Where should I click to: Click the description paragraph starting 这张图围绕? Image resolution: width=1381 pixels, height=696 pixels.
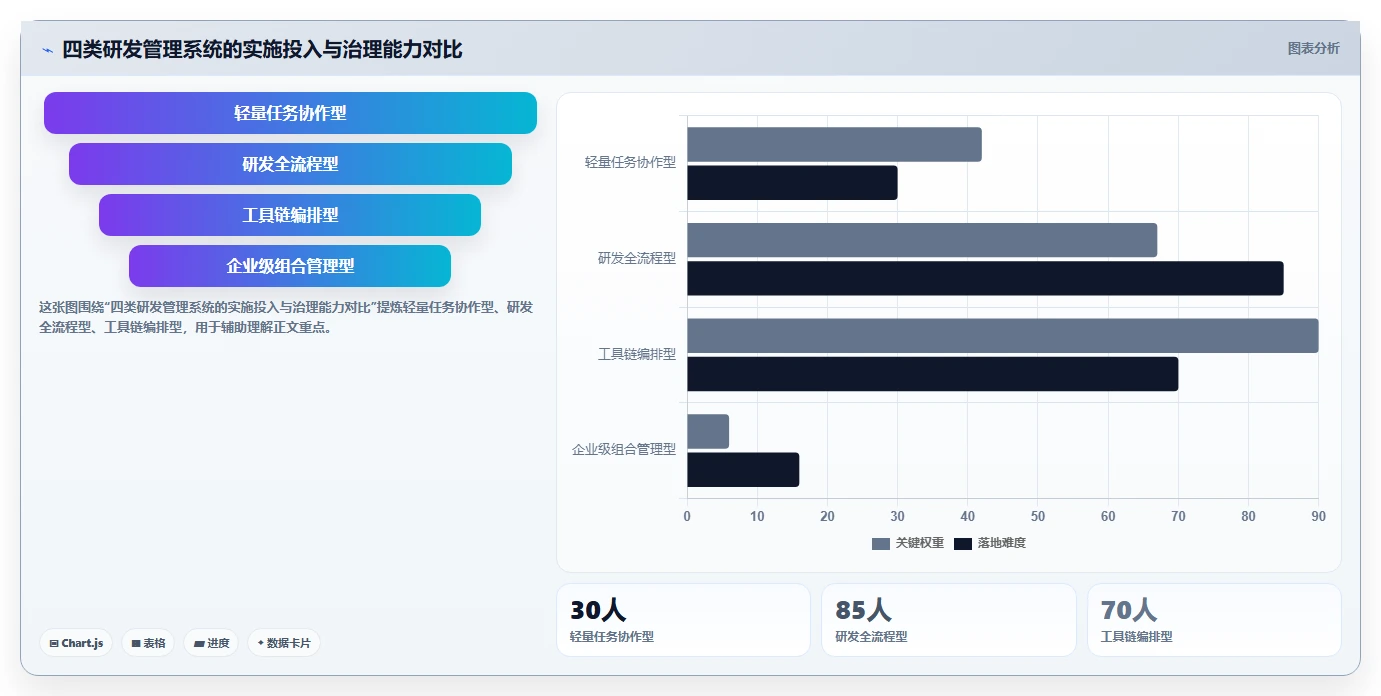pos(286,317)
